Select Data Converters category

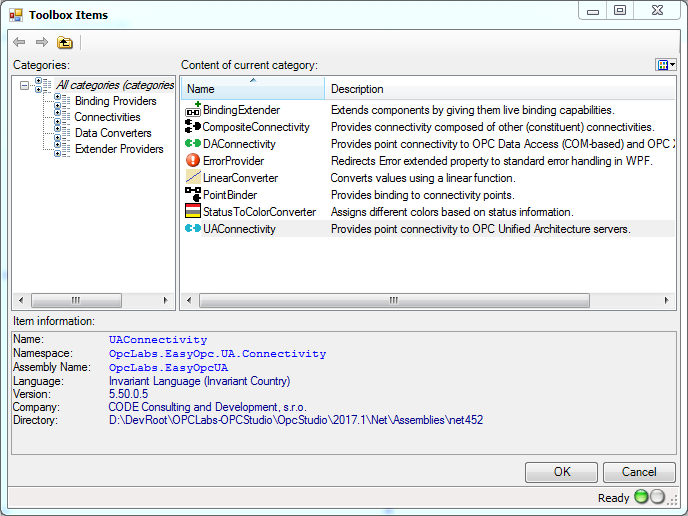pos(113,133)
